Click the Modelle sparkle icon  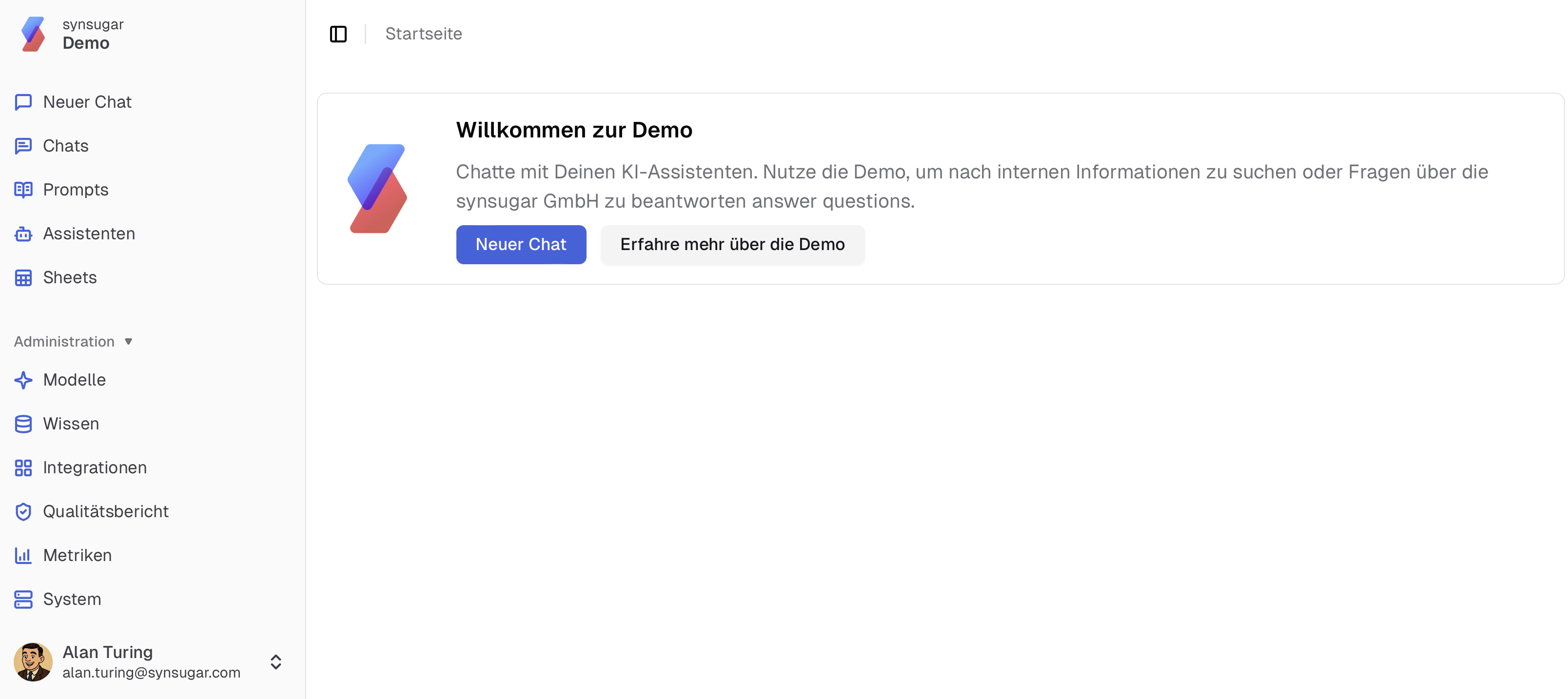tap(23, 380)
